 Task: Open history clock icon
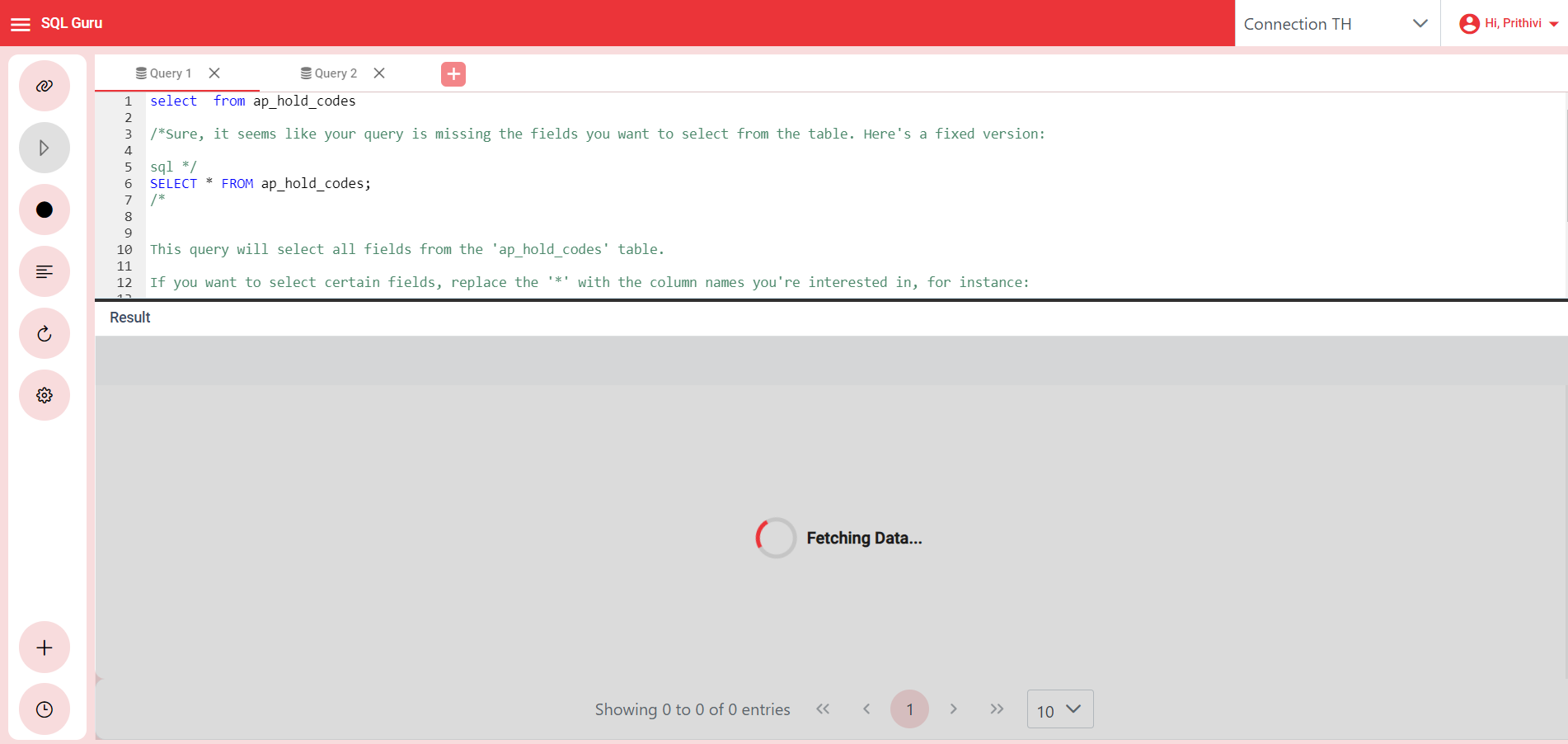(x=45, y=709)
